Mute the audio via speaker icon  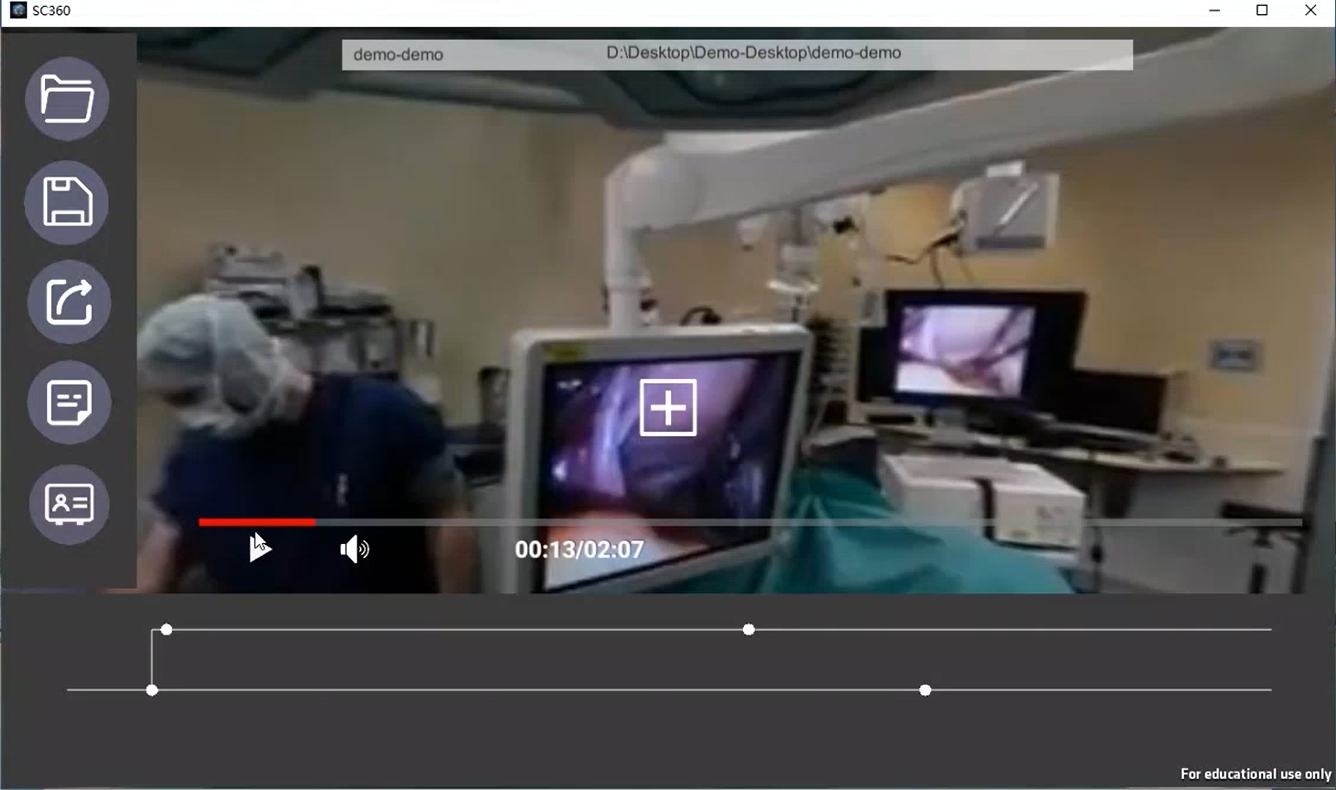pos(354,549)
